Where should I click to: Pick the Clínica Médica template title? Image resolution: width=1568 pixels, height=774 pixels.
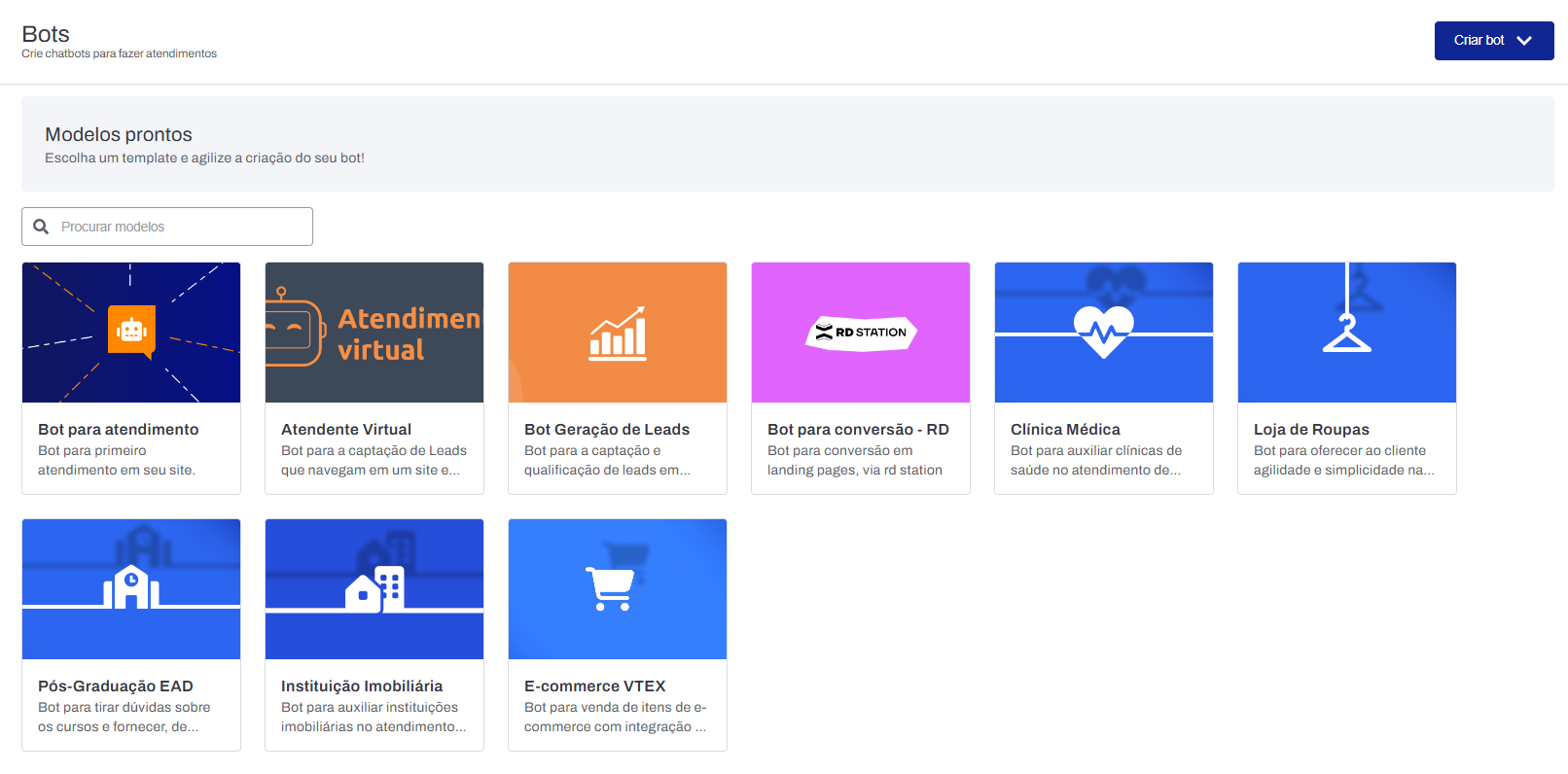(x=1065, y=430)
